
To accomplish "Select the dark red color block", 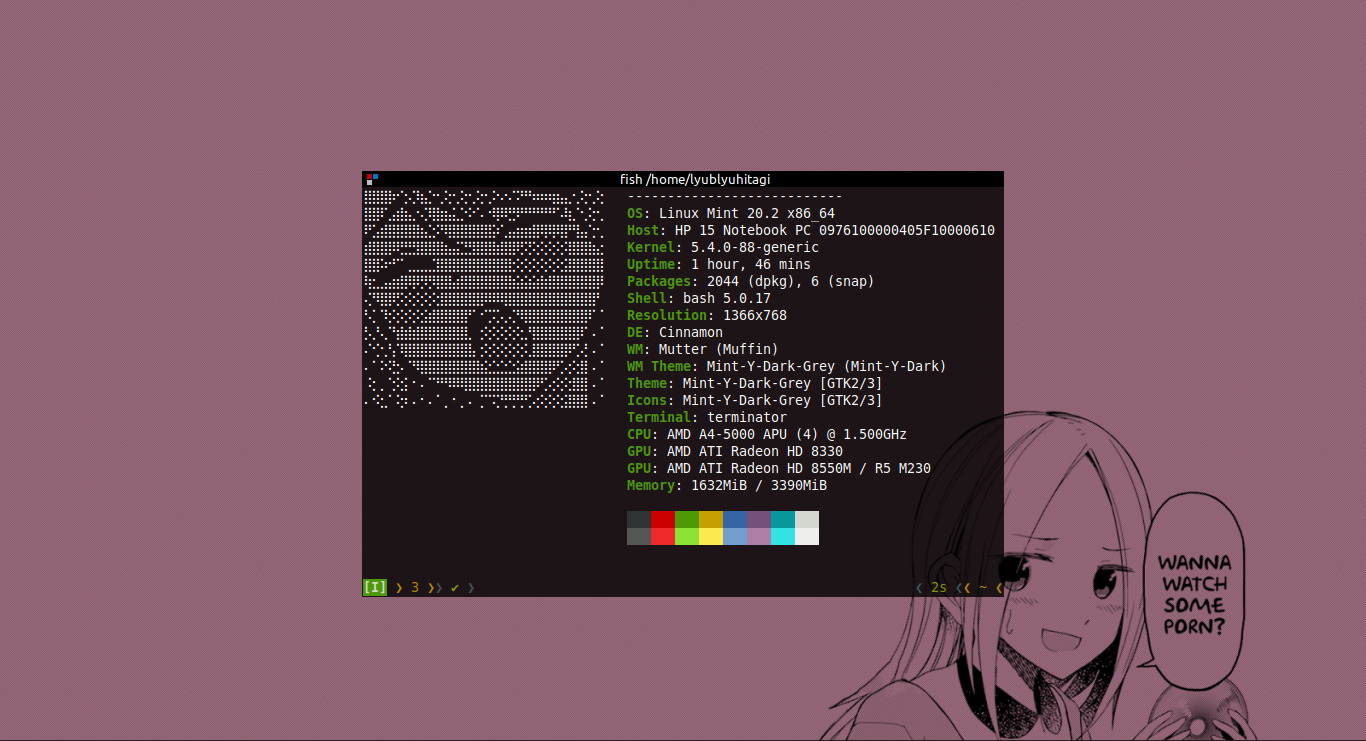I will [663, 519].
